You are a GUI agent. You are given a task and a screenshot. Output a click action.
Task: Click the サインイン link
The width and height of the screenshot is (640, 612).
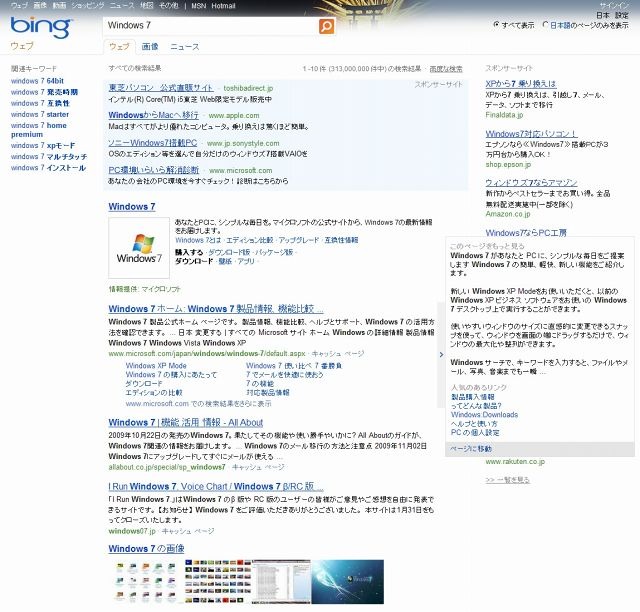click(613, 6)
